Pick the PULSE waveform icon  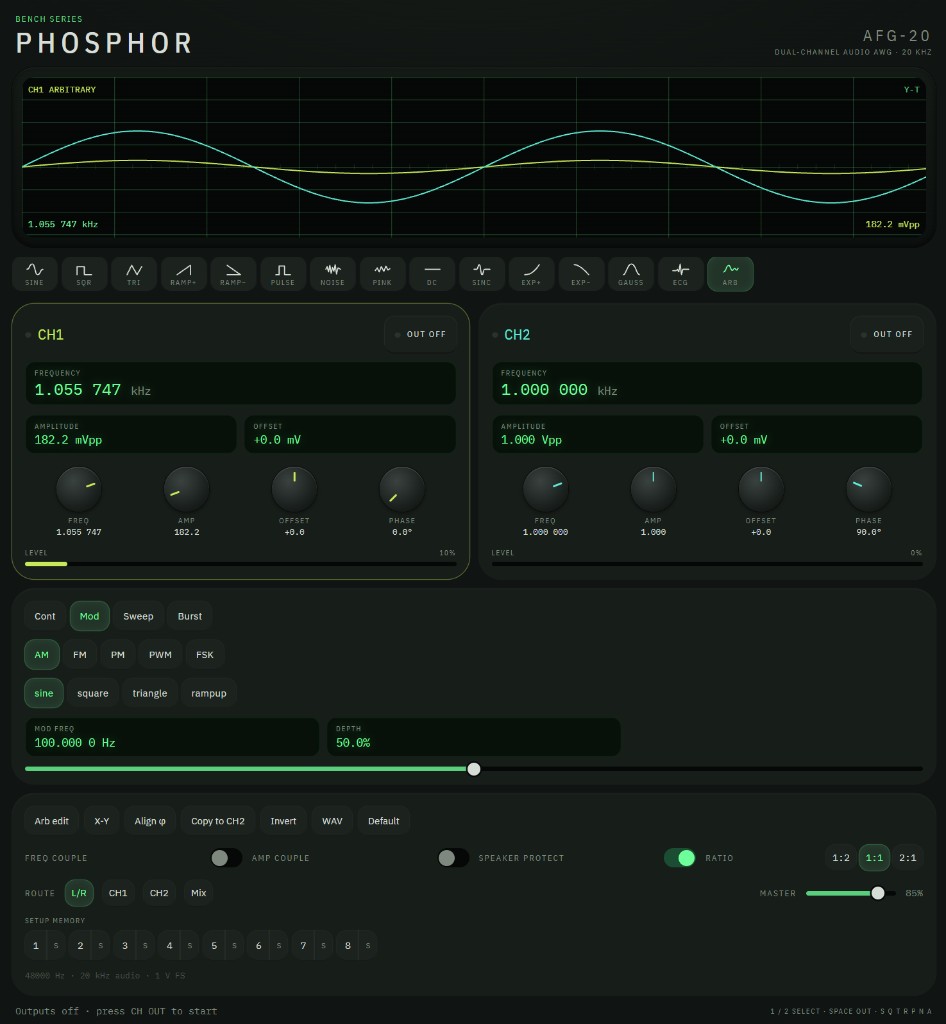[283, 274]
